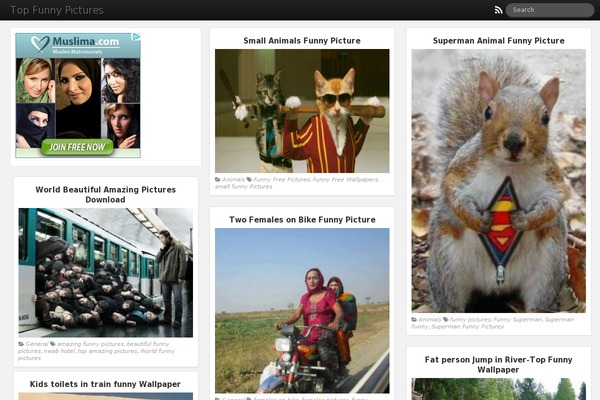Open the Muslima.com advertisement banner

[78, 95]
